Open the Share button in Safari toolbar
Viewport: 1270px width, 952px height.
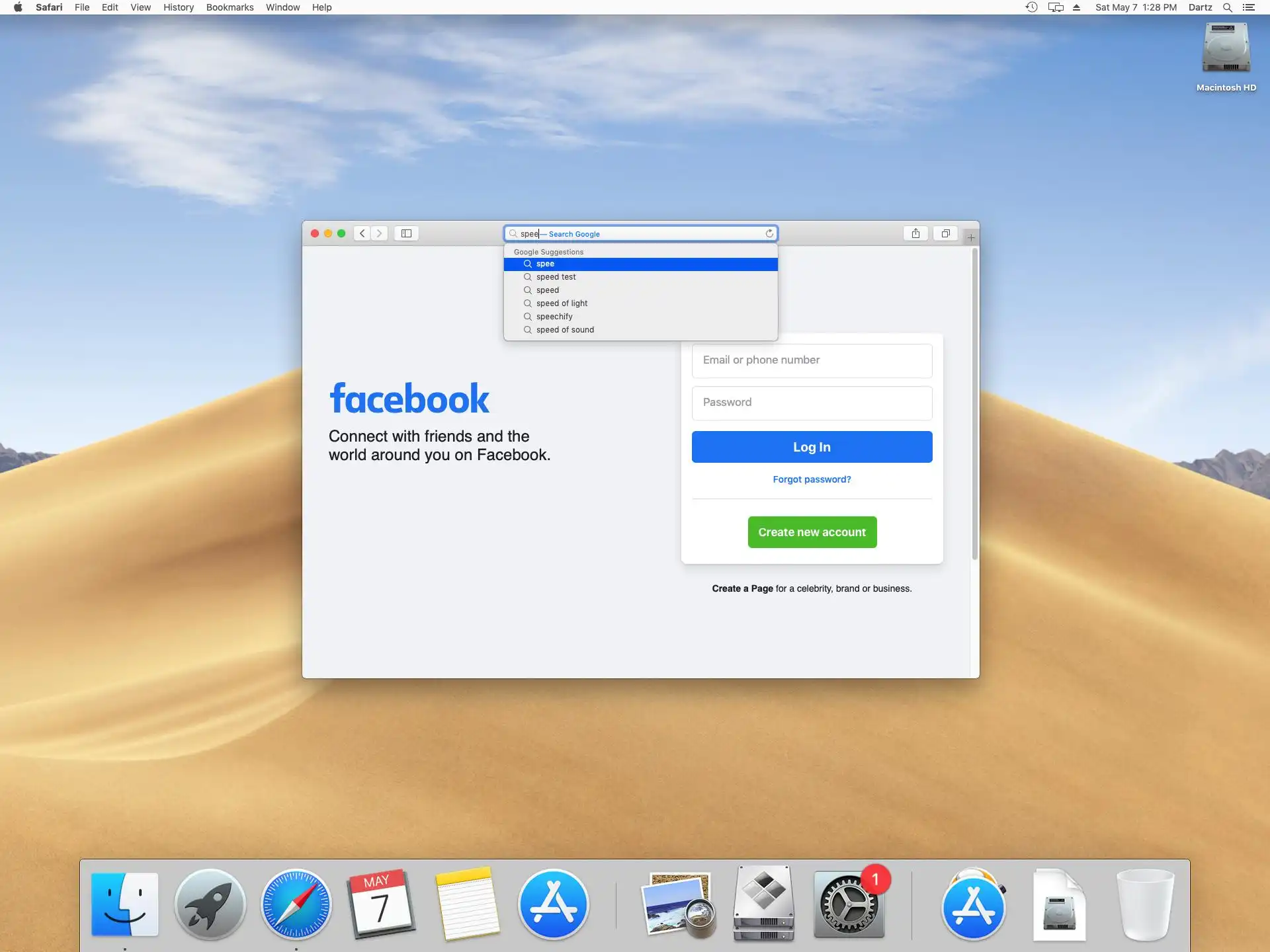click(915, 233)
